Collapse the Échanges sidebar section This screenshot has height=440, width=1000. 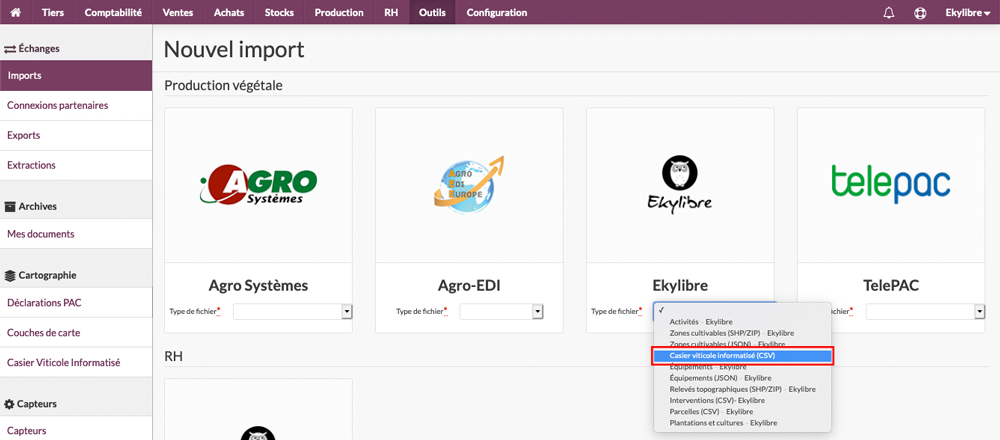click(x=32, y=48)
